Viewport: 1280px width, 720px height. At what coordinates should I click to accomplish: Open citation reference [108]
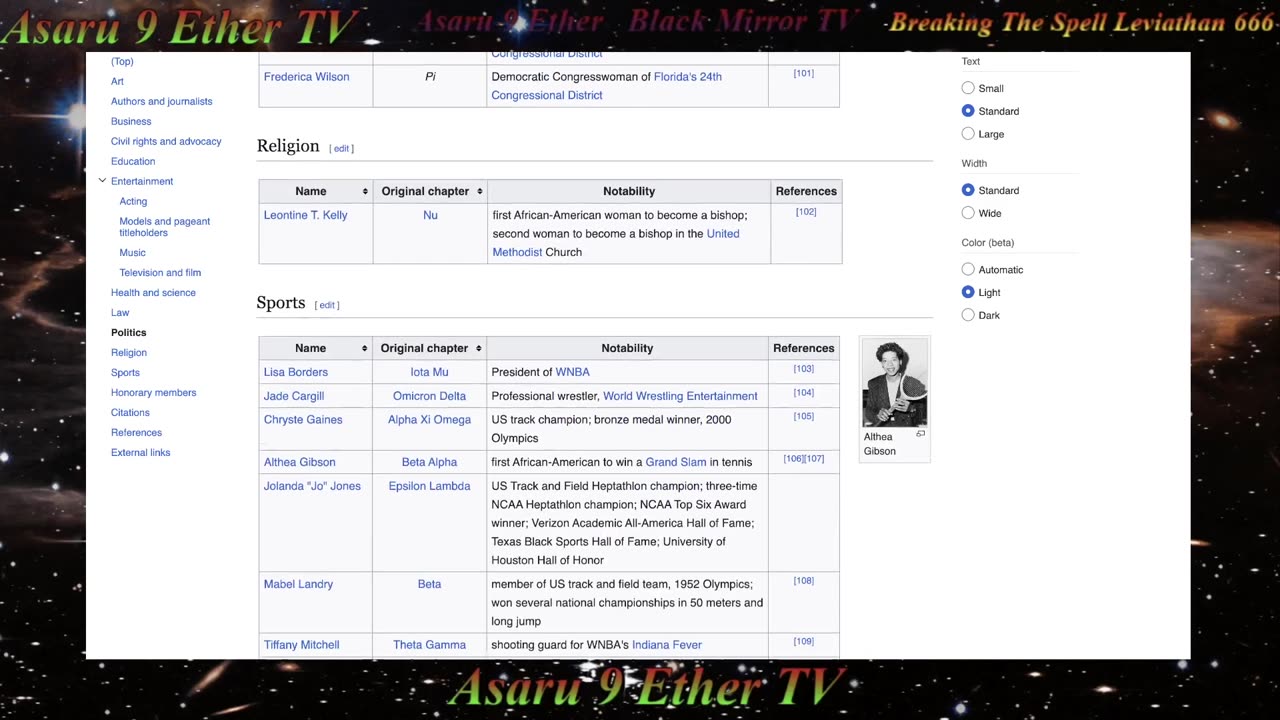pyautogui.click(x=803, y=581)
